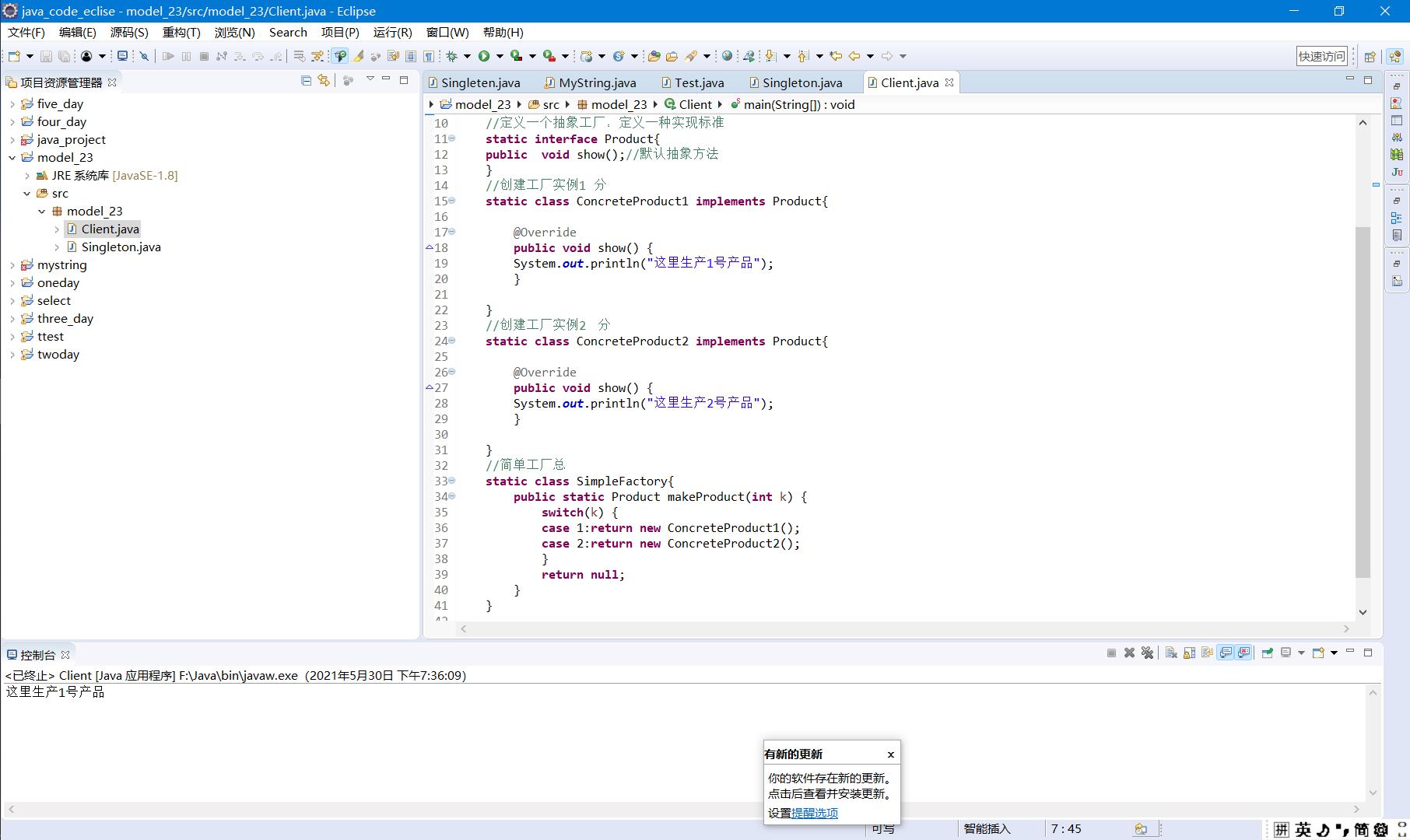Click the Skip All Breakpoints icon
Viewport: 1410px width, 840px height.
[x=144, y=56]
